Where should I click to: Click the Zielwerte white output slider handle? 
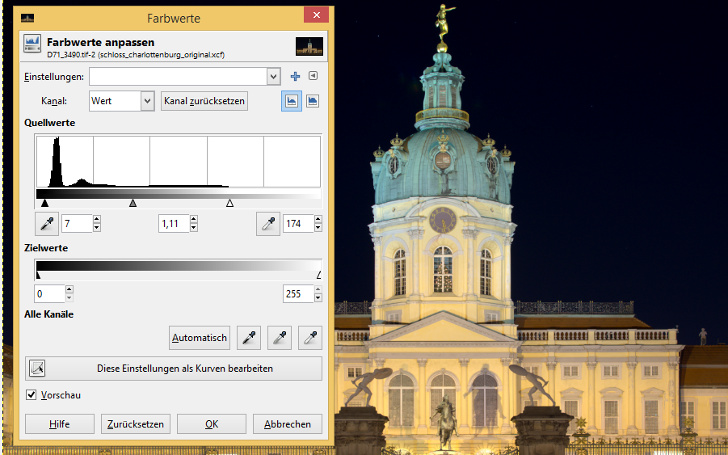(319, 275)
